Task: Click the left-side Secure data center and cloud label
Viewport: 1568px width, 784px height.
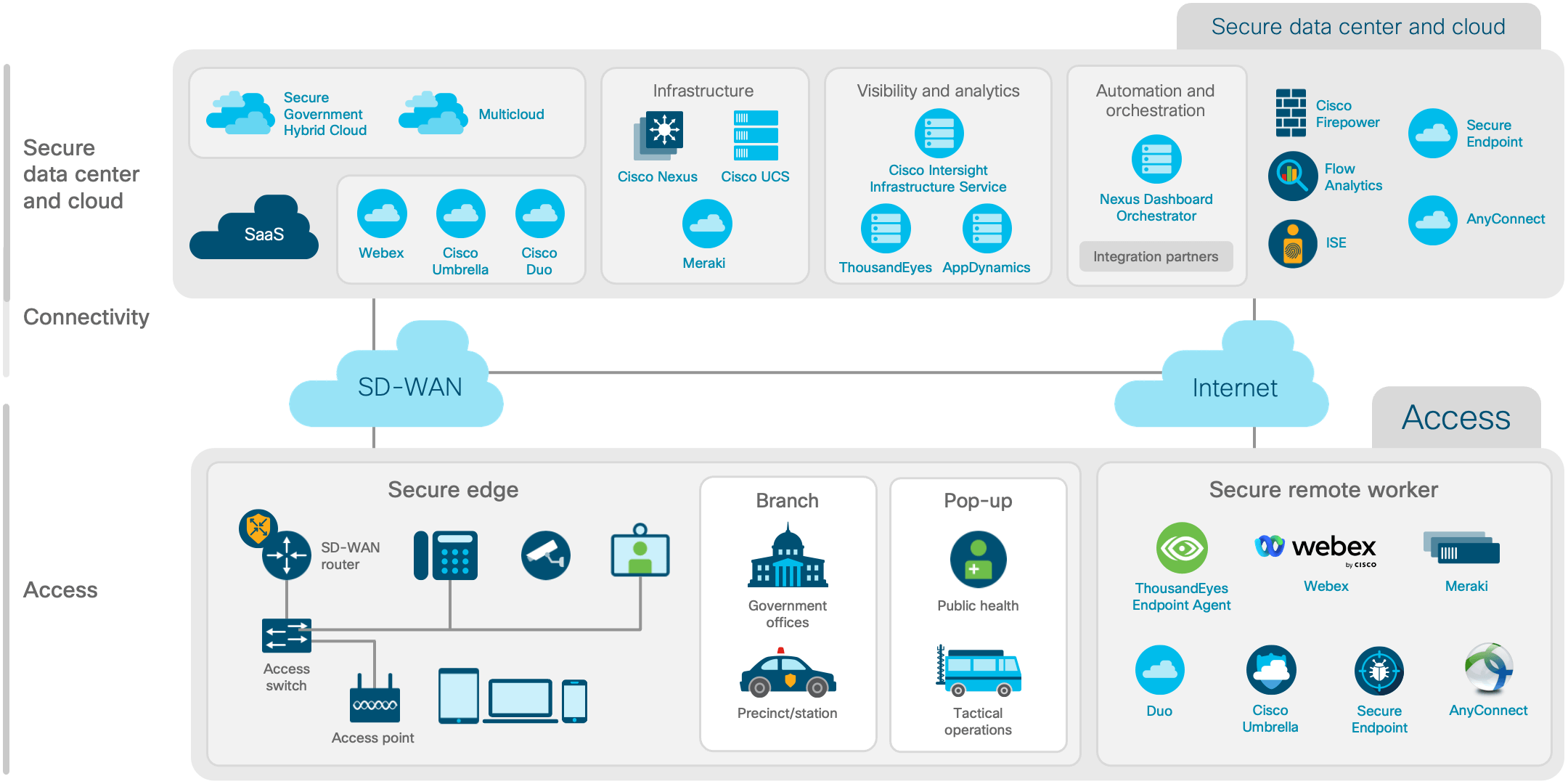Action: 81,174
